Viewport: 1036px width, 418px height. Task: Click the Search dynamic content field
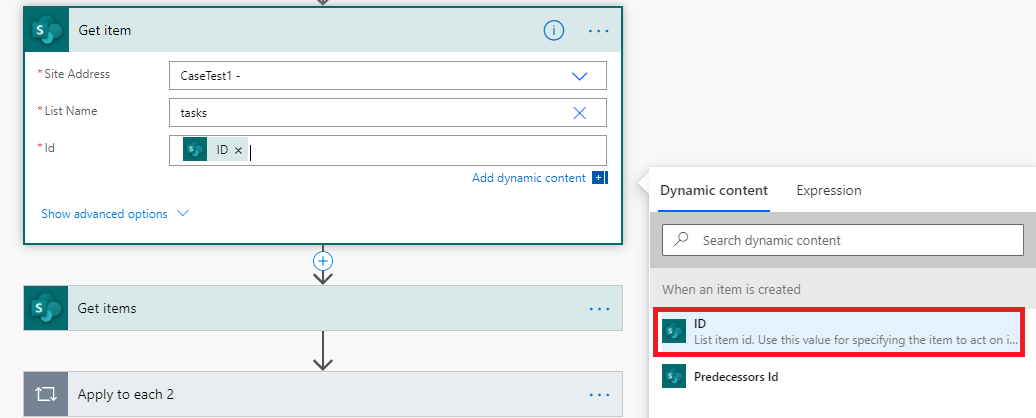pos(842,240)
